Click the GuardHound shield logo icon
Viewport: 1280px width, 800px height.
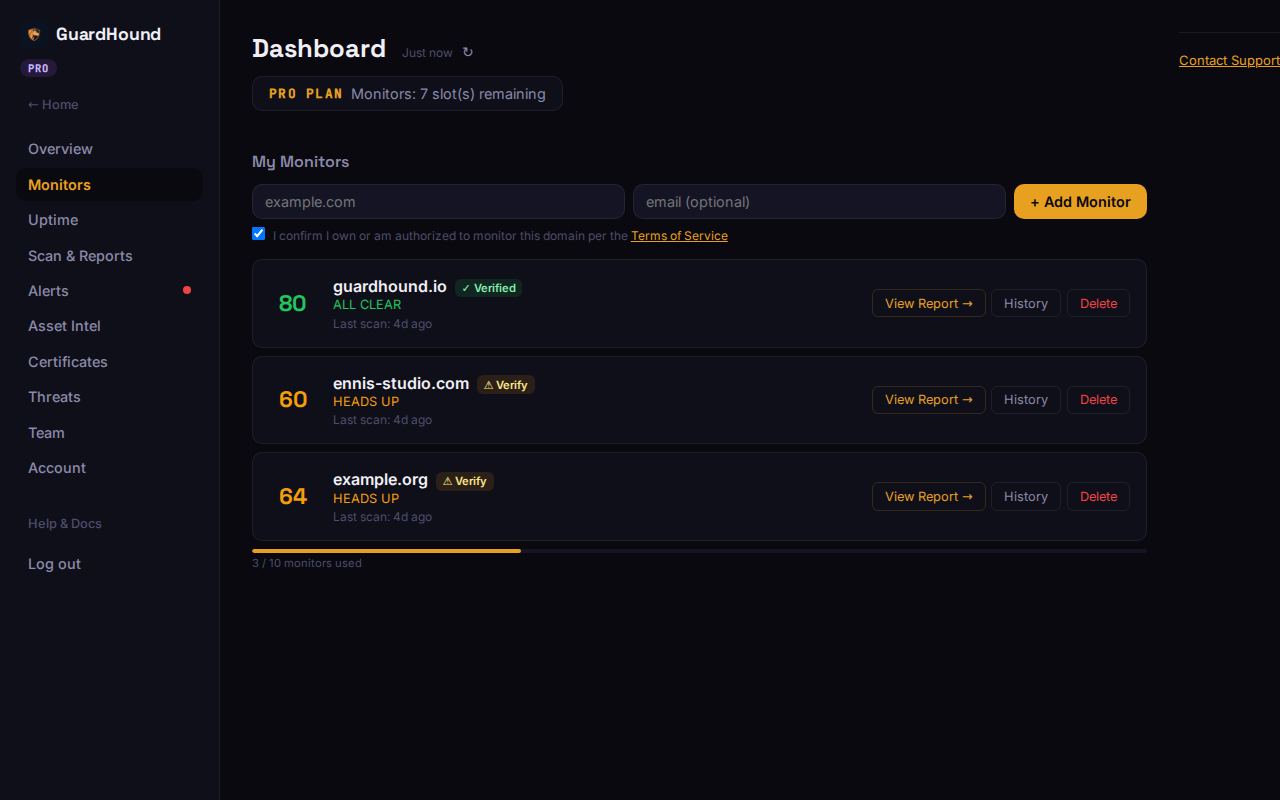[x=34, y=34]
